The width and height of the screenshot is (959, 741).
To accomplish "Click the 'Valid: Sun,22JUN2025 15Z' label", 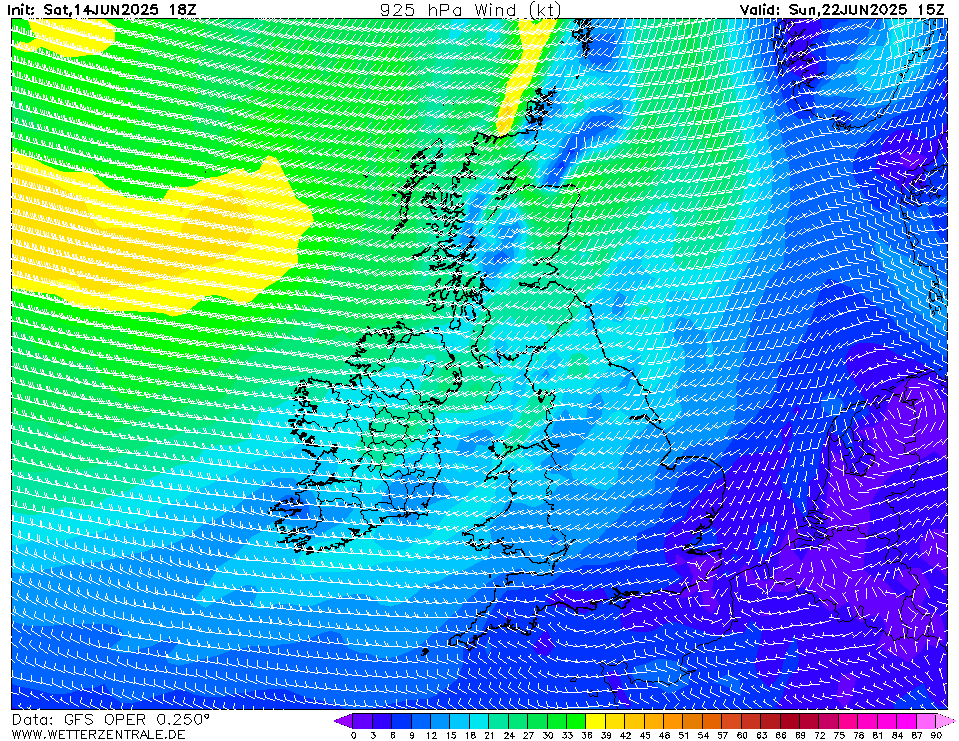I will click(842, 10).
